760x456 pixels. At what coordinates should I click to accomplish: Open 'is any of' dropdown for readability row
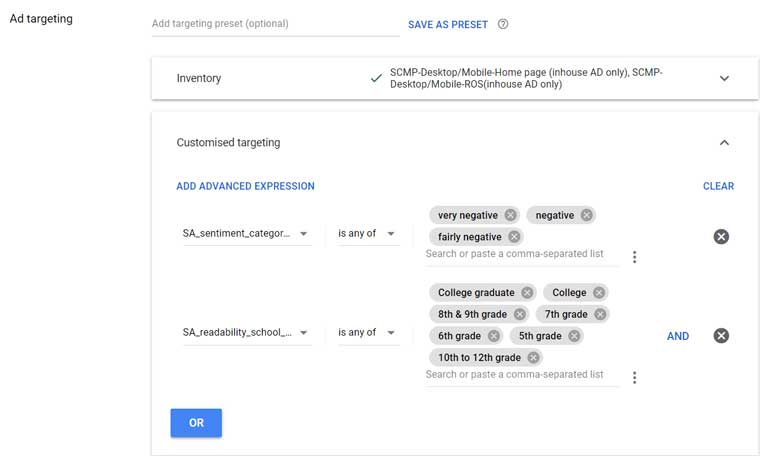(367, 332)
